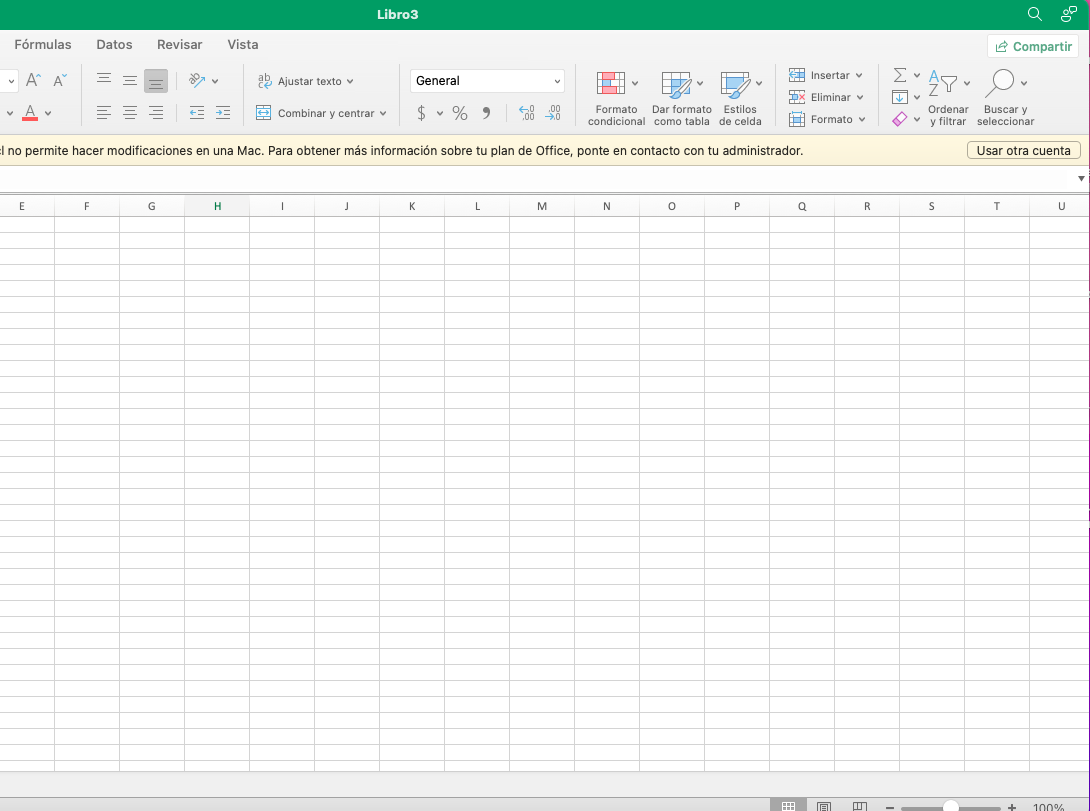
Task: Toggle middle vertical alignment
Action: pos(129,81)
